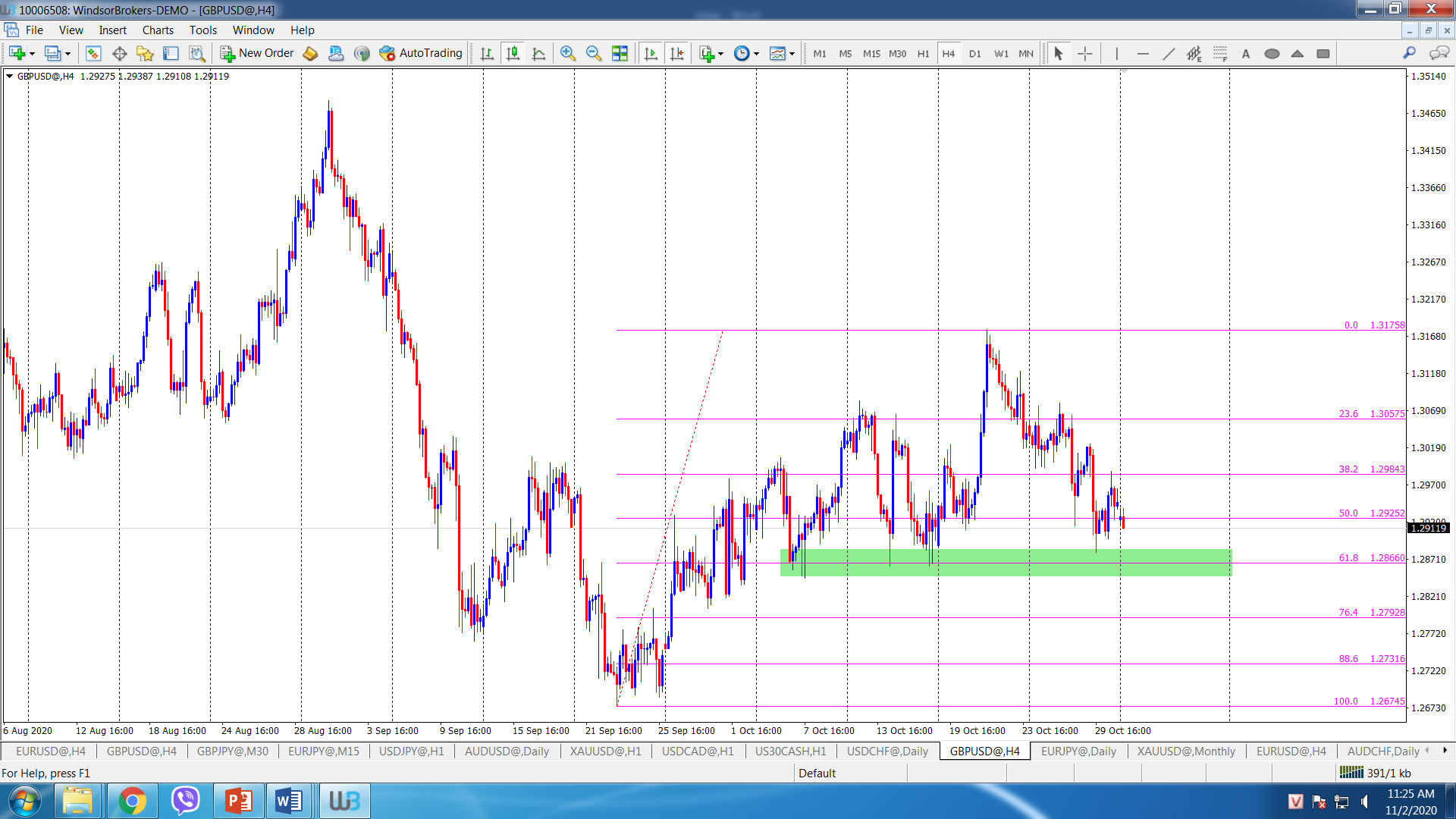1456x819 pixels.
Task: Switch to XAUUSD@,H1 chart tab
Action: [605, 751]
